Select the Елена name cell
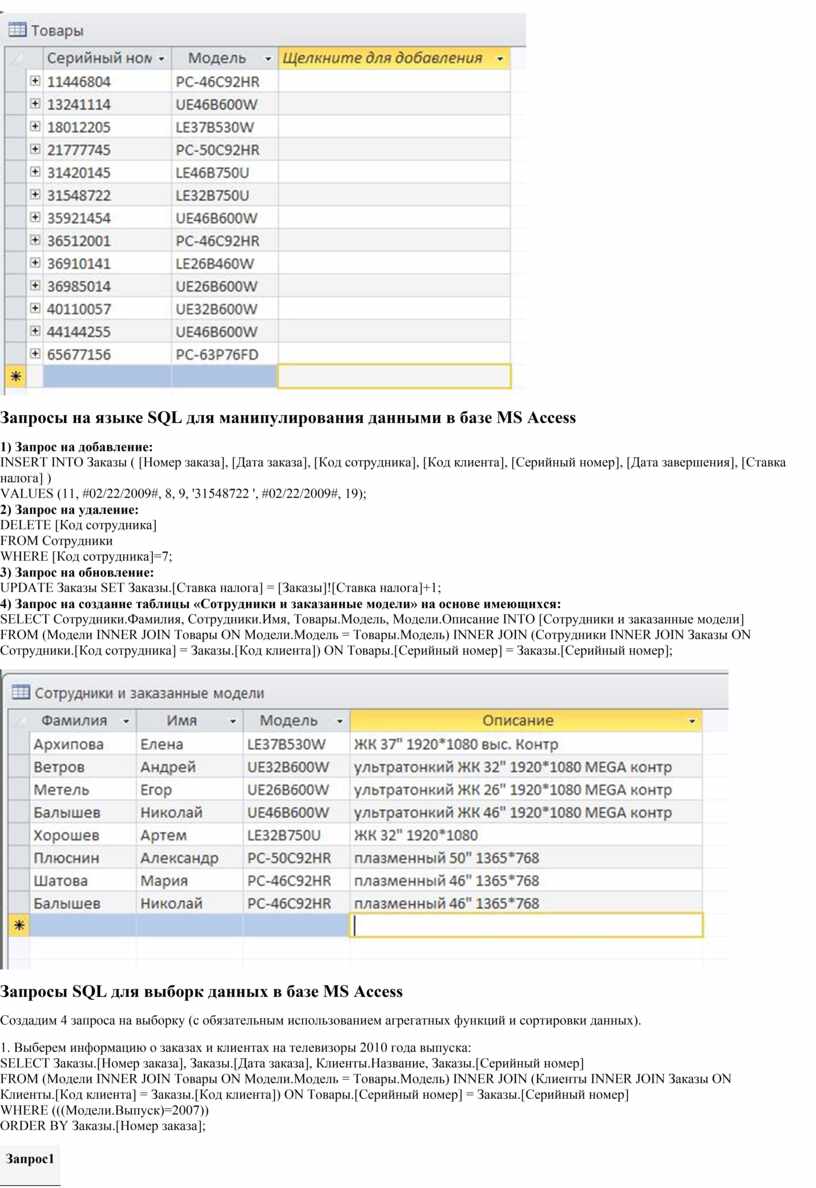 point(189,744)
